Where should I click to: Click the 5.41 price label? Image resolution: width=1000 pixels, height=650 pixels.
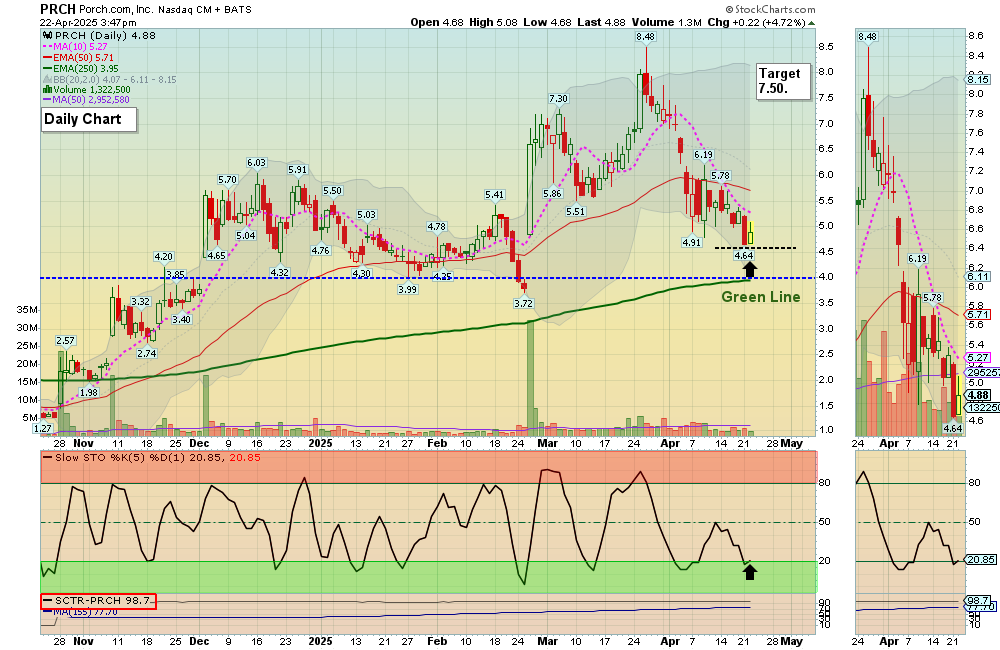click(494, 195)
